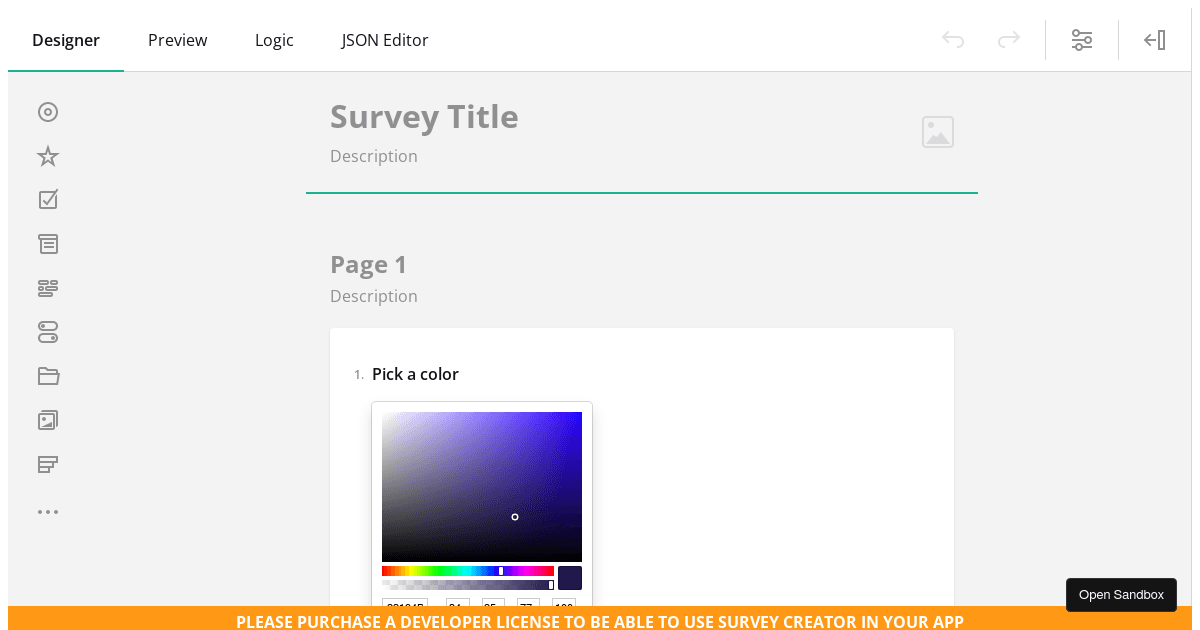The width and height of the screenshot is (1200, 630).
Task: Select the Panel container tool
Action: (x=48, y=375)
